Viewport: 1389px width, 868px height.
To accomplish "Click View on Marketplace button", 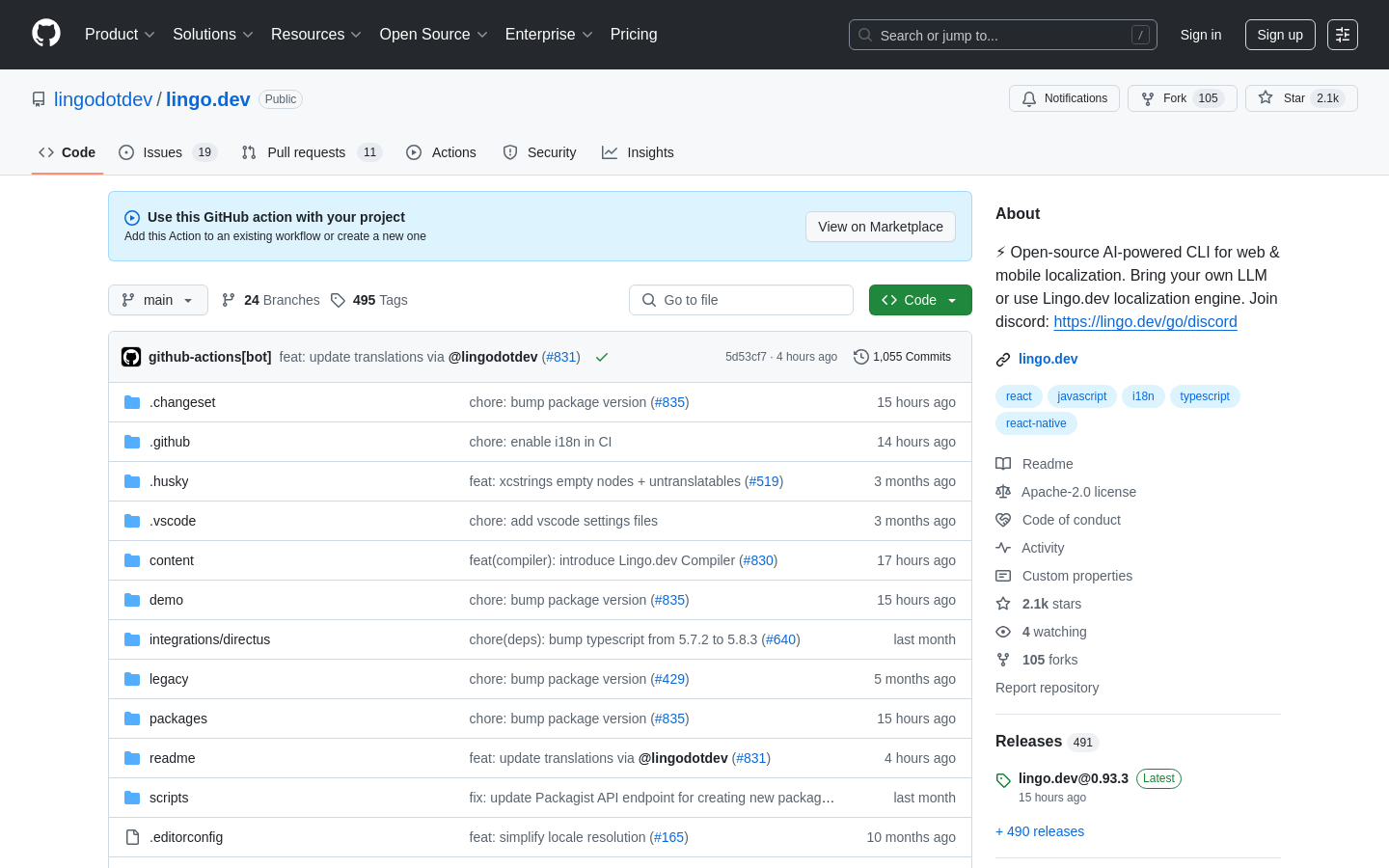I will coord(881,227).
